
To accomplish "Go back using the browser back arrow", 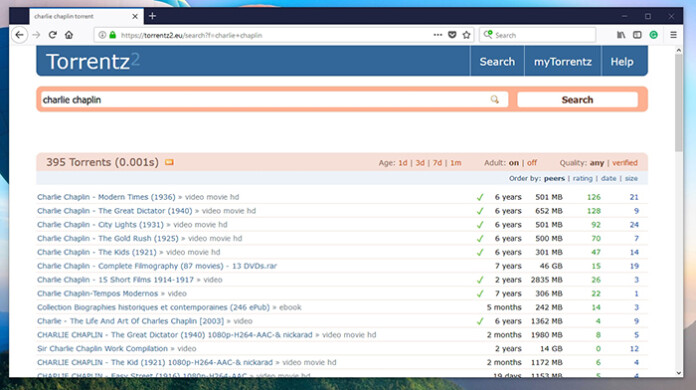I will pos(19,35).
